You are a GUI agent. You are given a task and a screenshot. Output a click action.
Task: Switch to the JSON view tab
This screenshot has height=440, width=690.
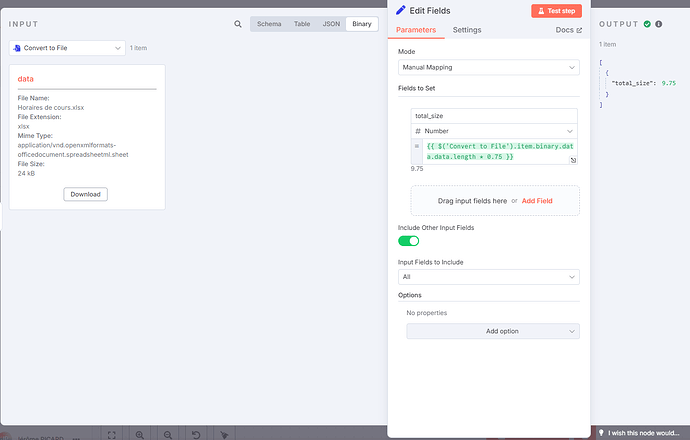[x=331, y=24]
